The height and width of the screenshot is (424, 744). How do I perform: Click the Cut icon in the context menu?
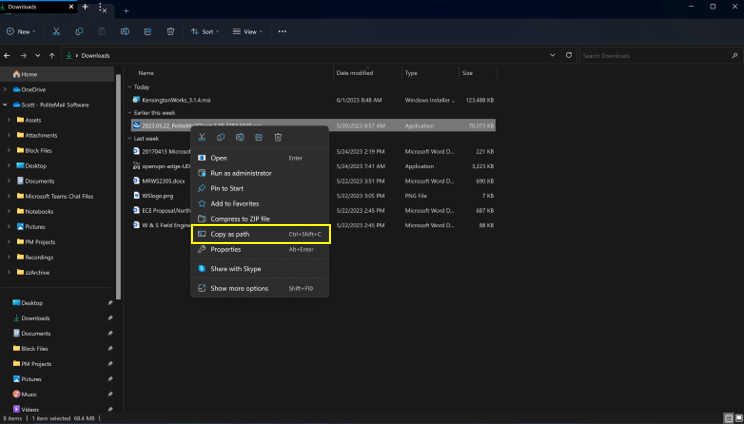202,137
